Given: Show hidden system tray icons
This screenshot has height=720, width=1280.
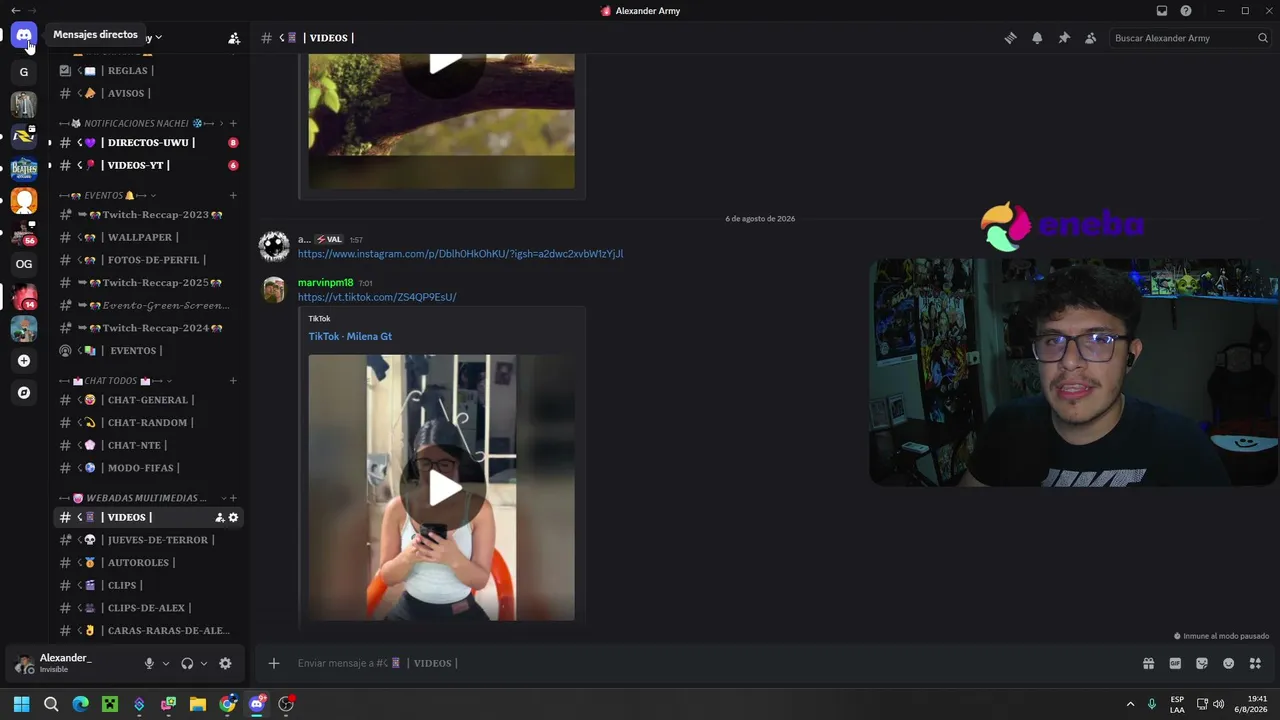Looking at the screenshot, I should point(1131,704).
